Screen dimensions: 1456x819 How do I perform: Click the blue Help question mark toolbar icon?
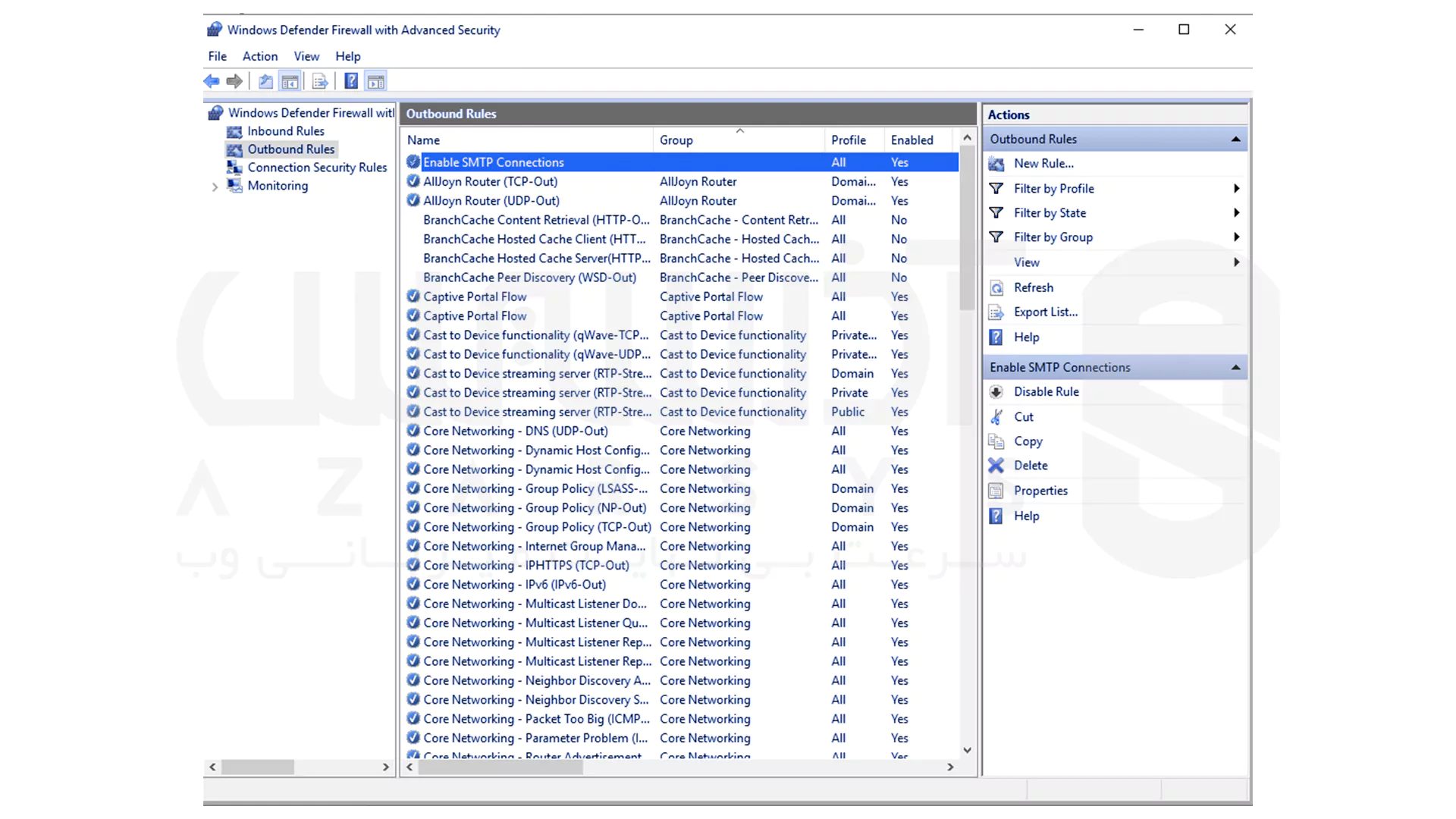coord(351,81)
